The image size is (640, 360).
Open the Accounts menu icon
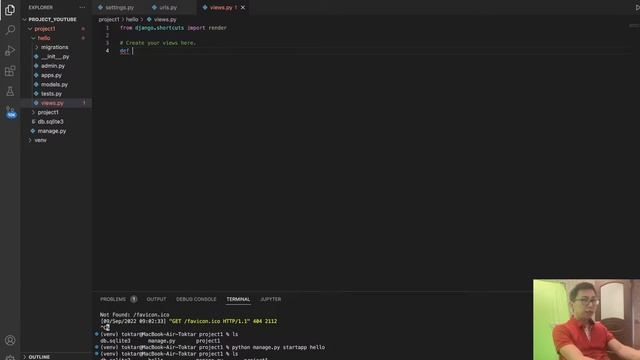point(10,340)
